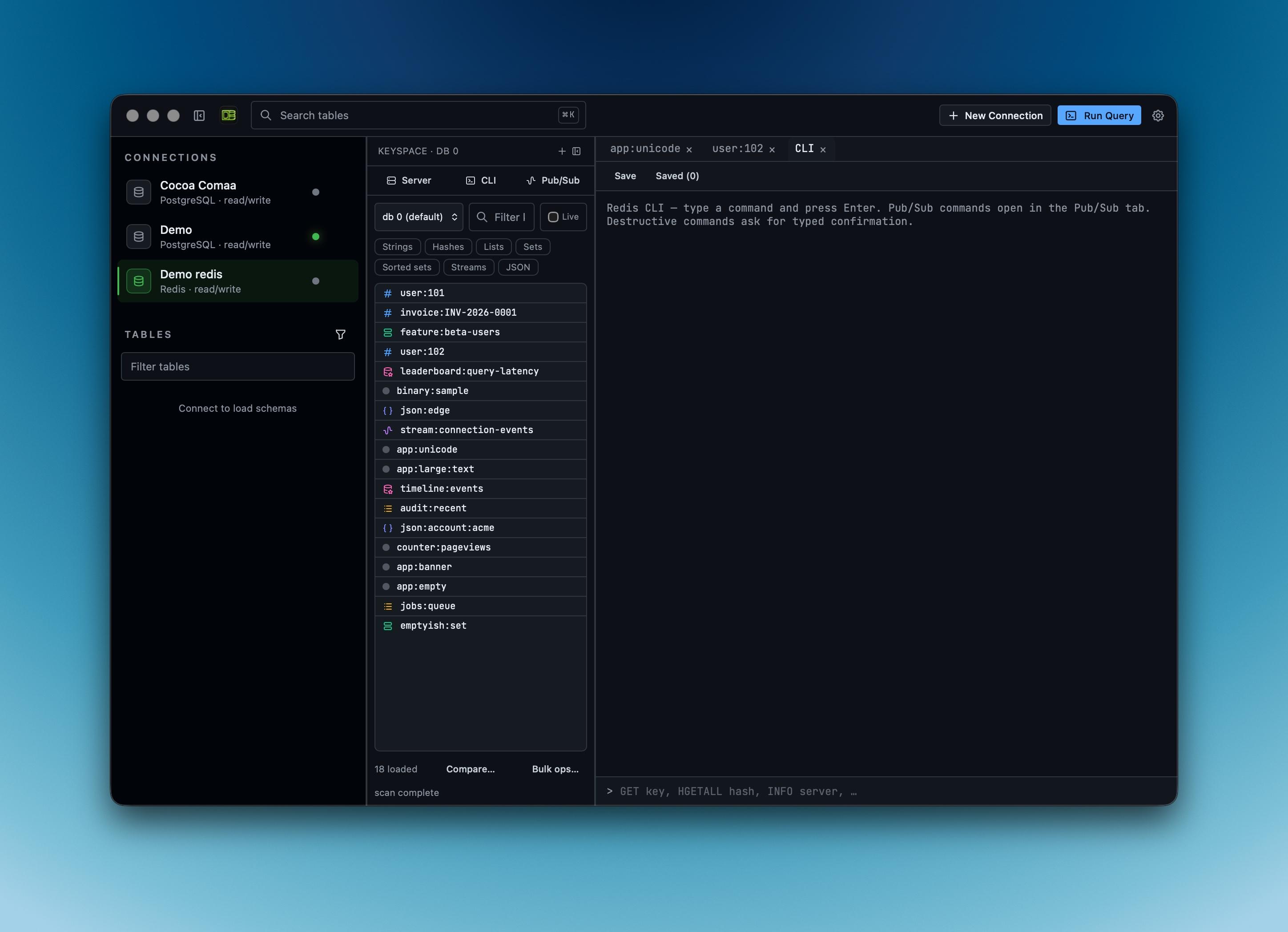This screenshot has width=1288, height=932.
Task: Toggle the Sets type filter
Action: coord(533,246)
